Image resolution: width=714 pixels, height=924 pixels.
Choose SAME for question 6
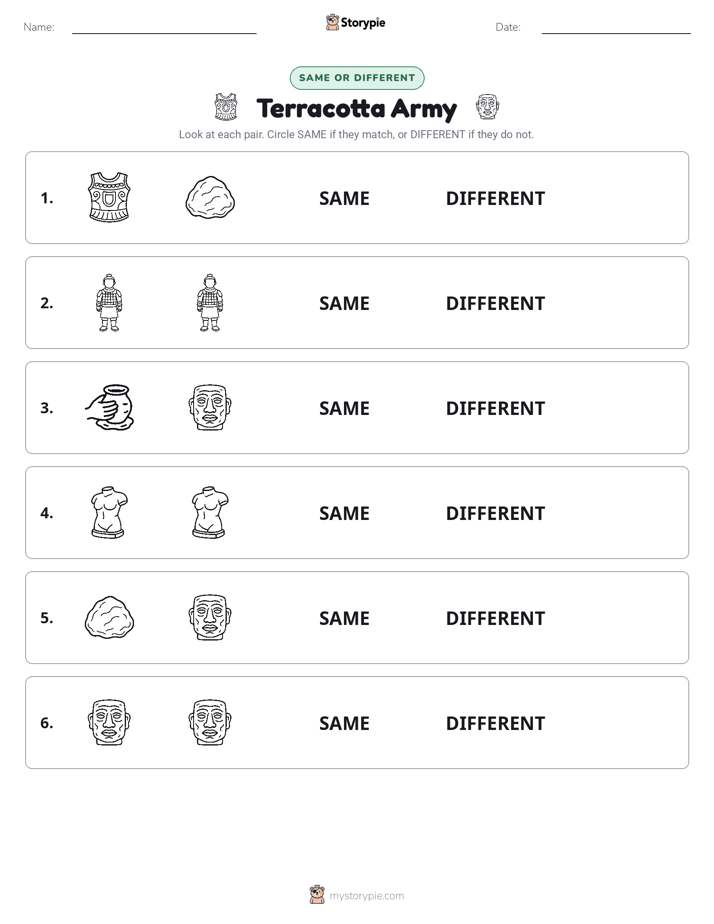(x=344, y=723)
